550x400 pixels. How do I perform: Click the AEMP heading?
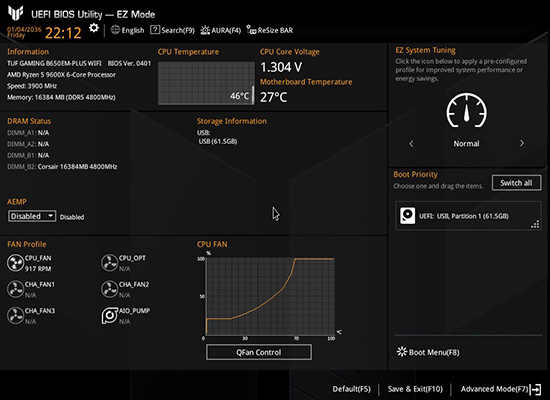coord(17,202)
